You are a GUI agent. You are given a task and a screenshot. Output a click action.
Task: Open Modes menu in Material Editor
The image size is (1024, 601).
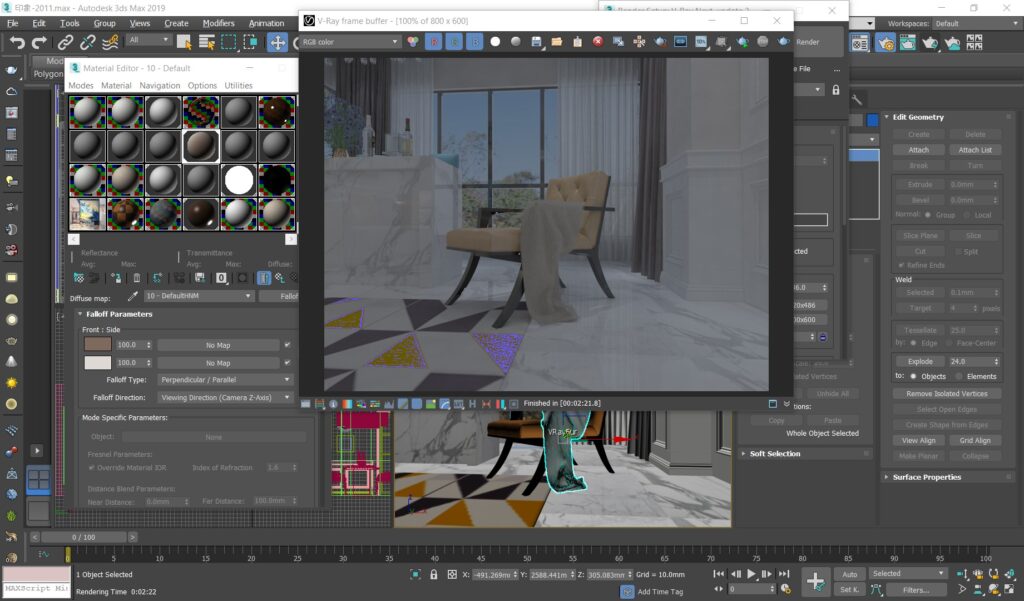(x=81, y=86)
